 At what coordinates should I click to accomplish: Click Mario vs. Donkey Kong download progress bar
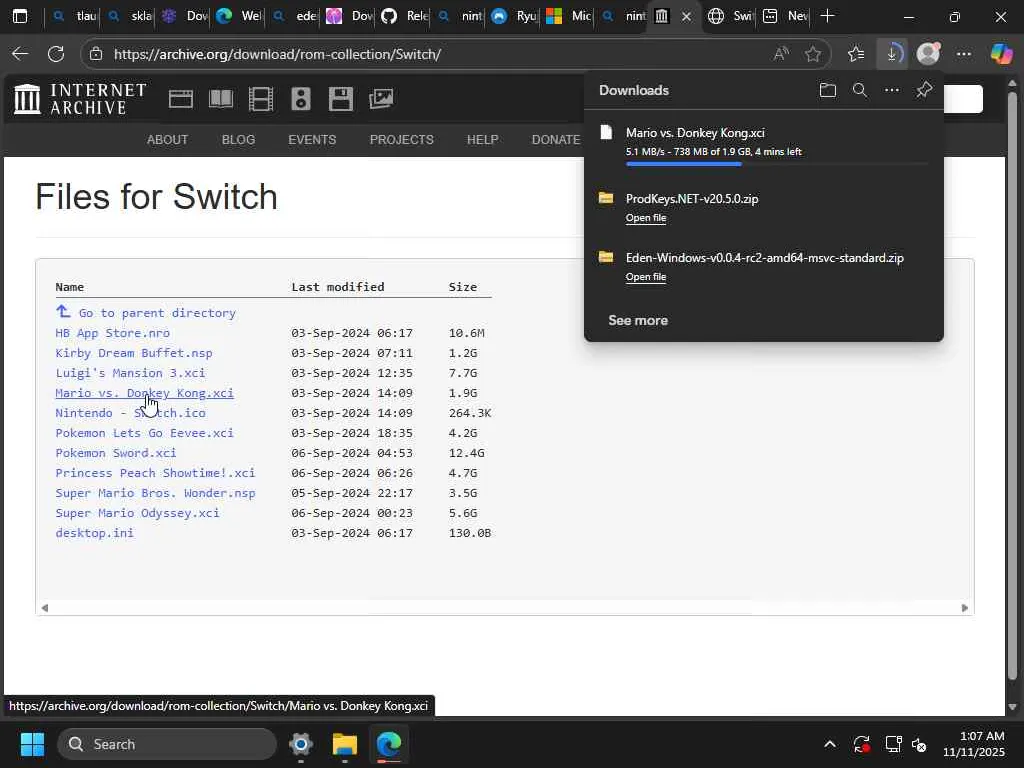click(777, 164)
